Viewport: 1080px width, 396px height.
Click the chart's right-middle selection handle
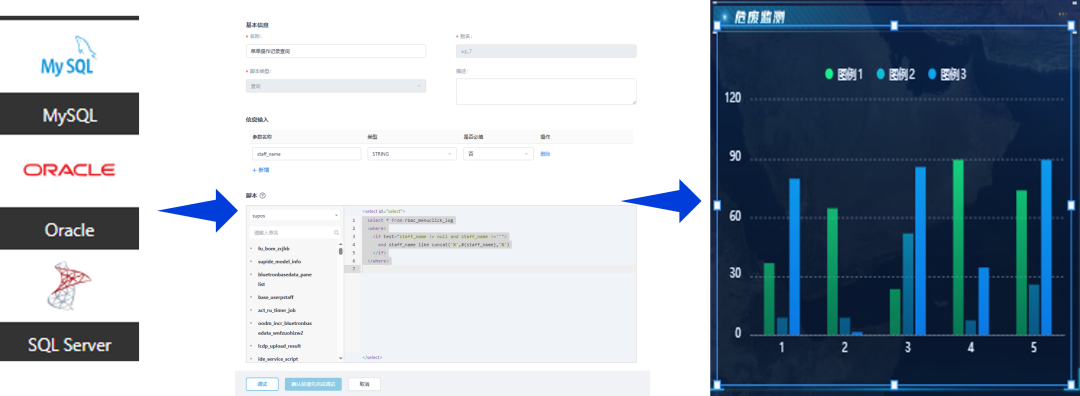point(1070,205)
